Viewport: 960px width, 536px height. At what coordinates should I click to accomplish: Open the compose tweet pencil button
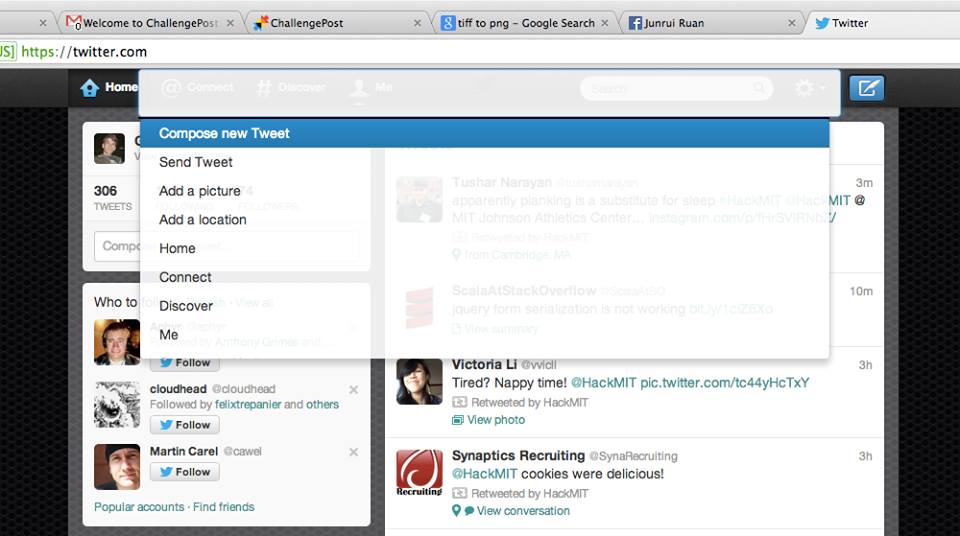(x=866, y=88)
